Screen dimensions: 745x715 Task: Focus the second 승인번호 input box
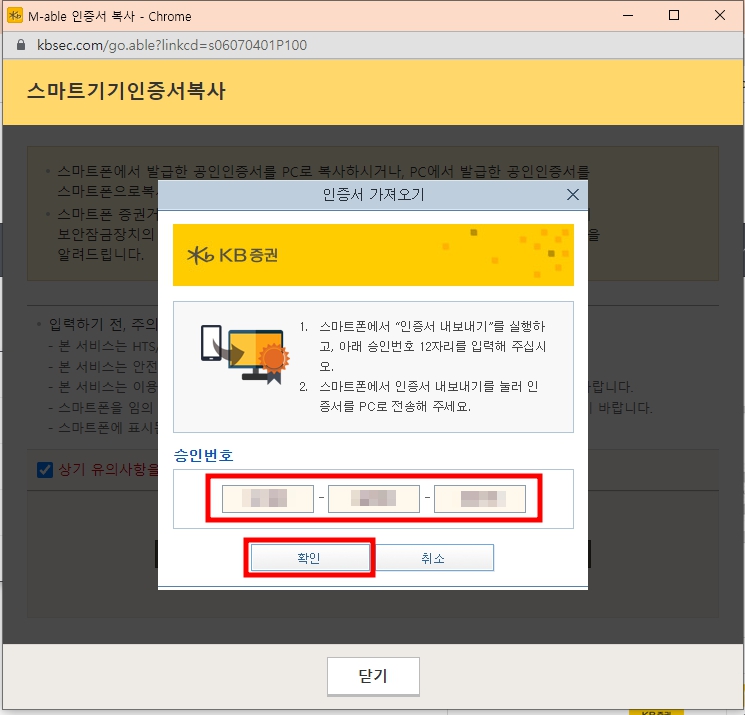[374, 498]
